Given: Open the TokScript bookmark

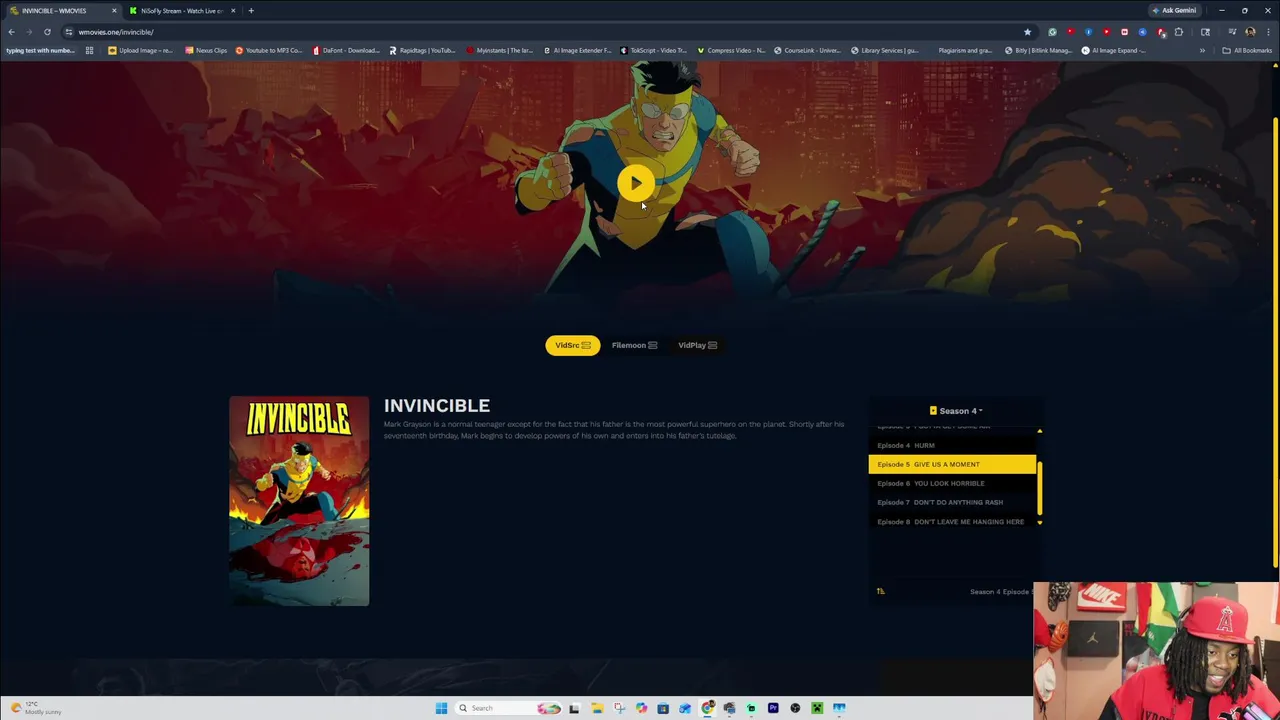Looking at the screenshot, I should (x=654, y=50).
